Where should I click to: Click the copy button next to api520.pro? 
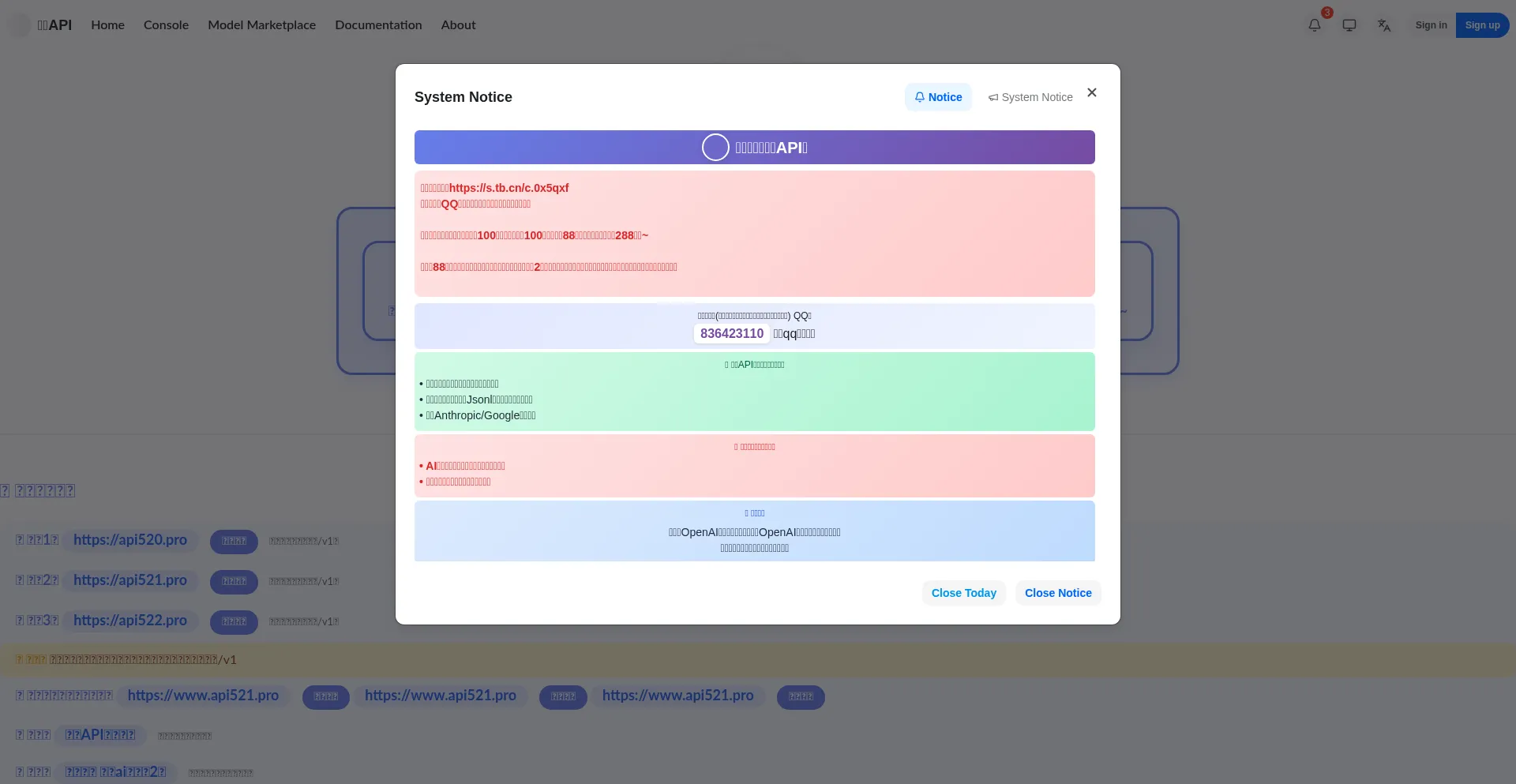234,542
